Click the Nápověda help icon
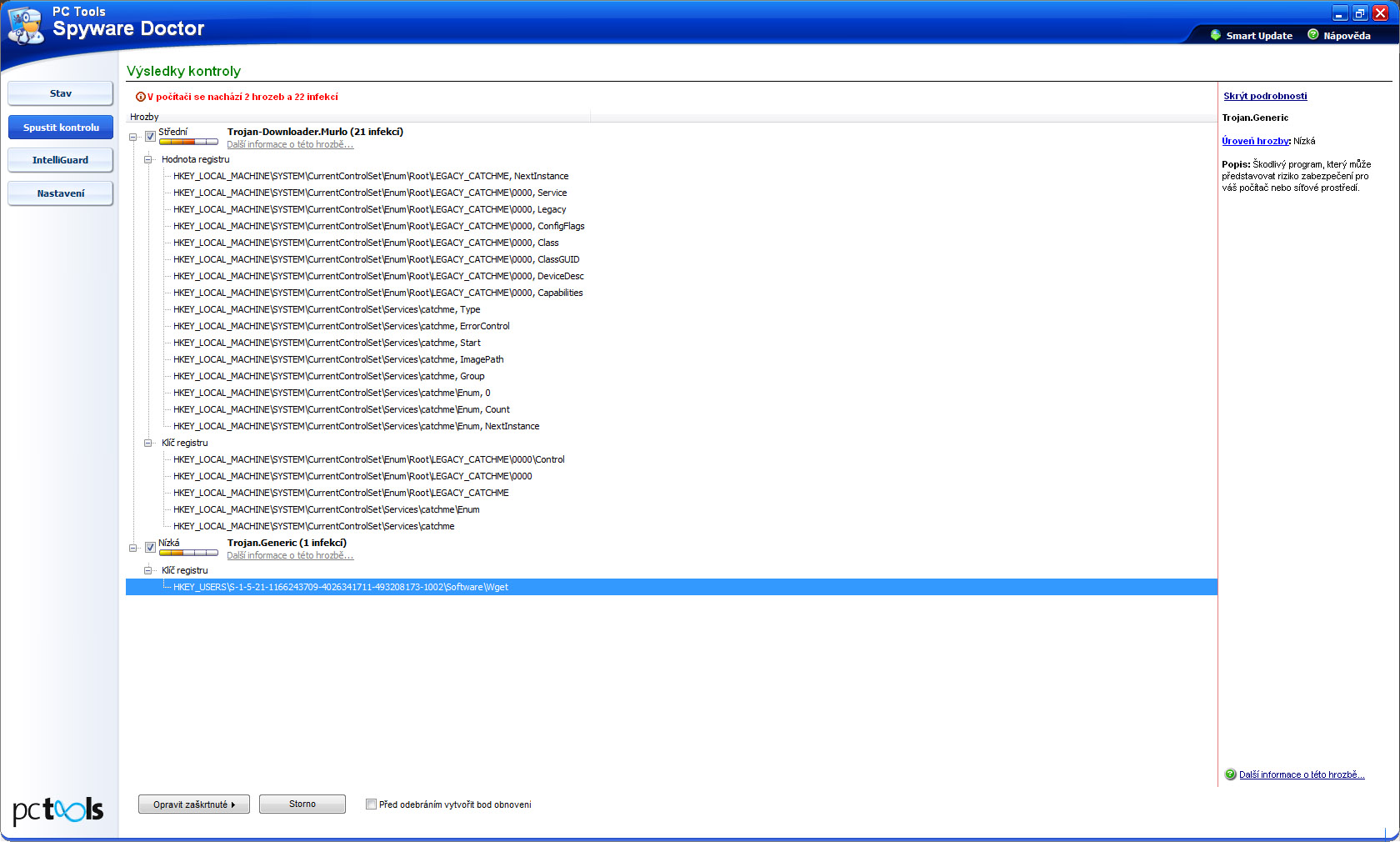1400x842 pixels. coord(1313,35)
